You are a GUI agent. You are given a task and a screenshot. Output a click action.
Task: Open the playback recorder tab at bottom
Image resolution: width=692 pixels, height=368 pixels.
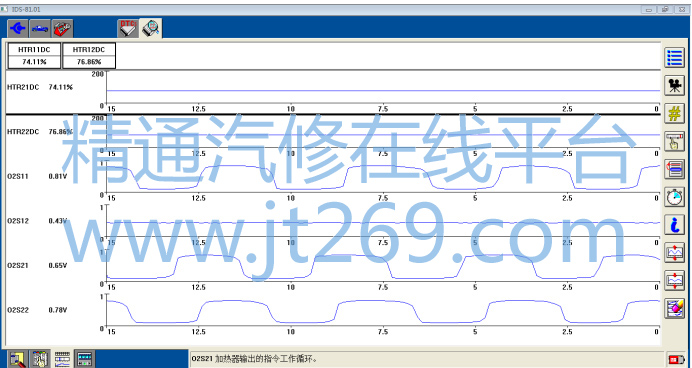tap(84, 359)
